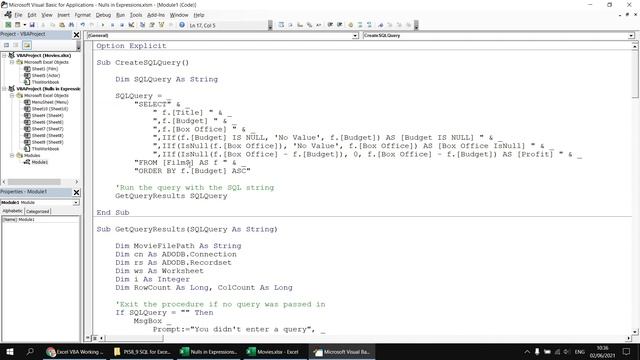The height and width of the screenshot is (360, 640).
Task: Click the Reset stop icon
Action: [x=122, y=25]
